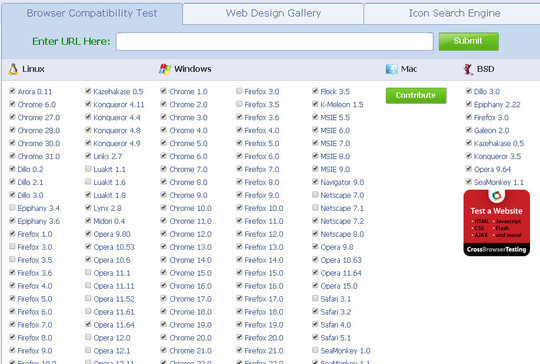Click the Links 2.7 label

pos(108,156)
